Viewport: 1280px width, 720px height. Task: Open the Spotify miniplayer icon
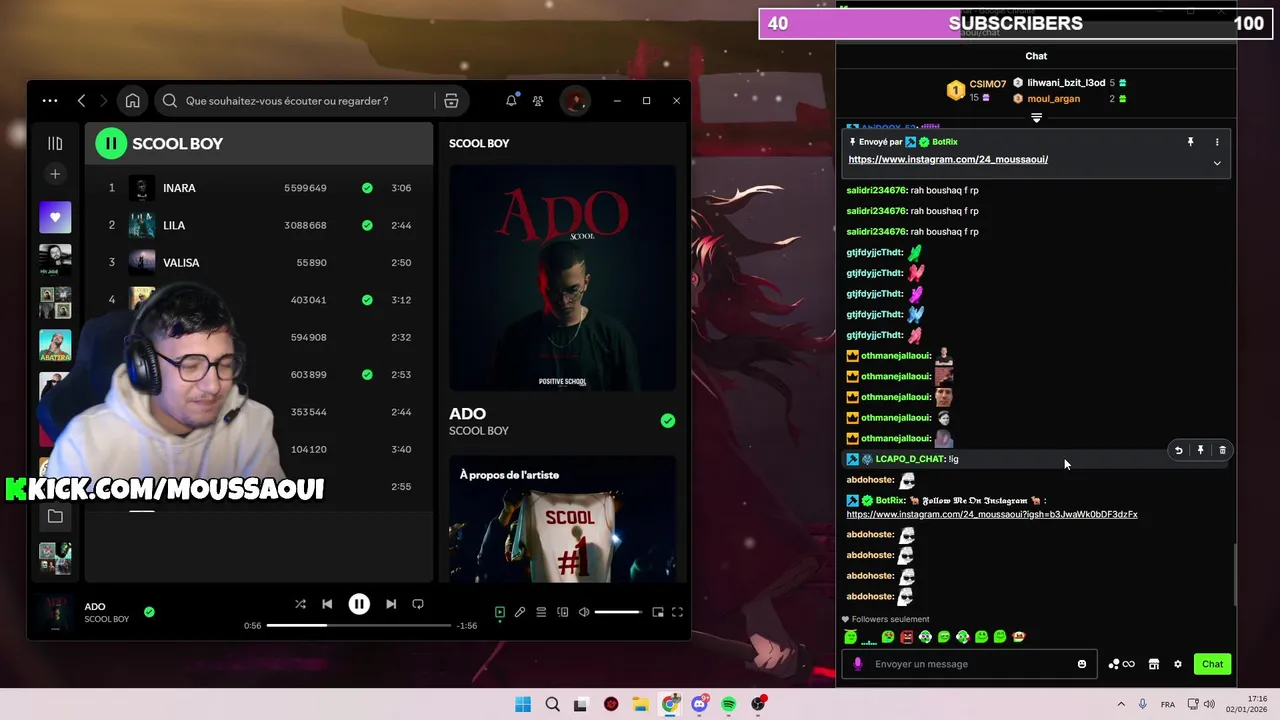658,612
